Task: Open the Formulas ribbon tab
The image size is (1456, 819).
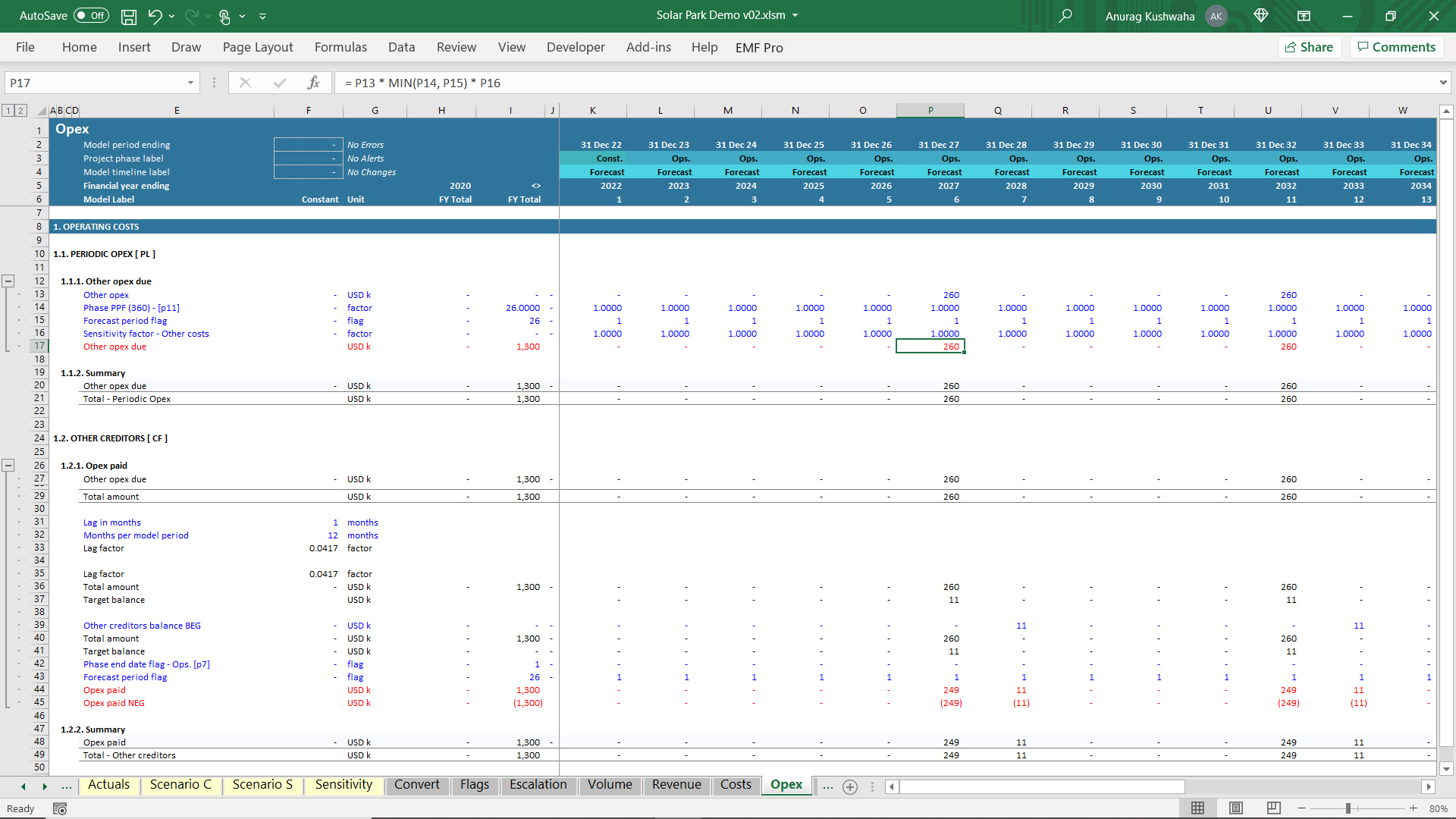Action: point(340,47)
